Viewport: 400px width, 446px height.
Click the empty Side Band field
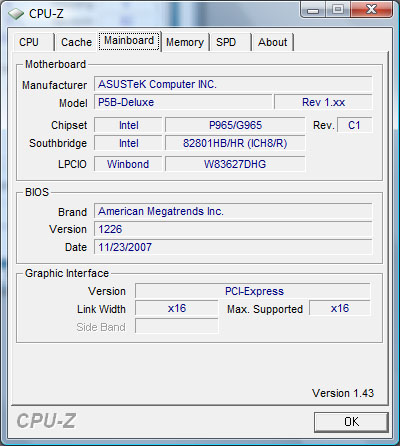click(177, 326)
